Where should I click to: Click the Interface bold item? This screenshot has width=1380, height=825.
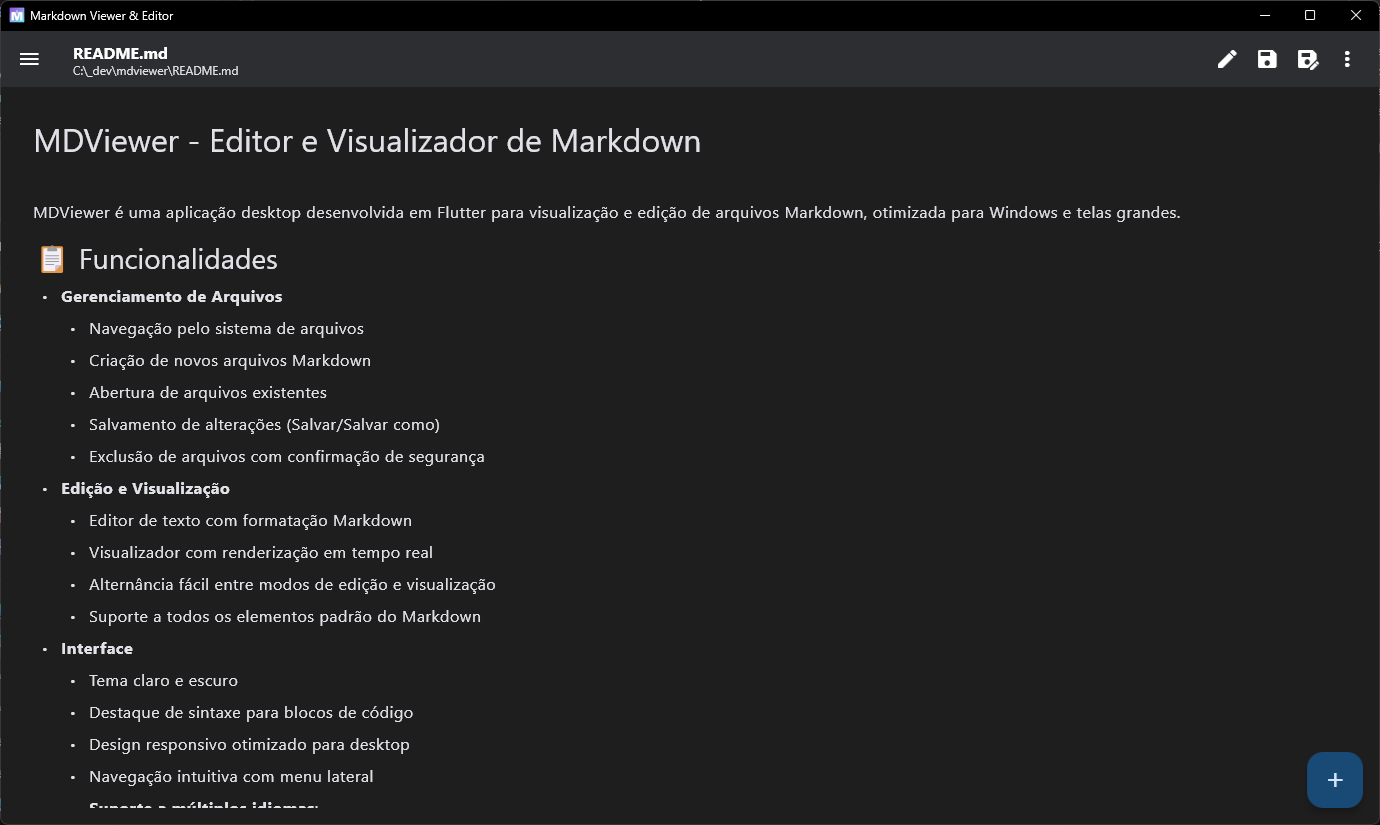[97, 649]
